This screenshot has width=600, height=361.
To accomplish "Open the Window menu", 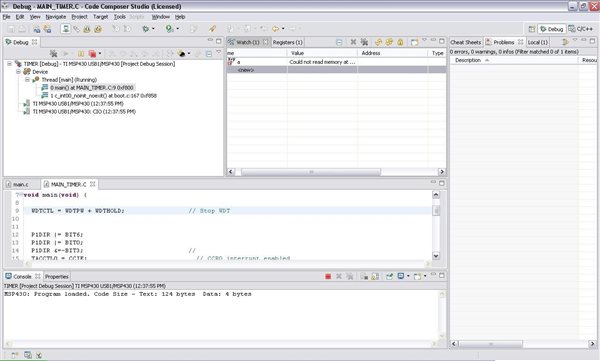I will 161,17.
